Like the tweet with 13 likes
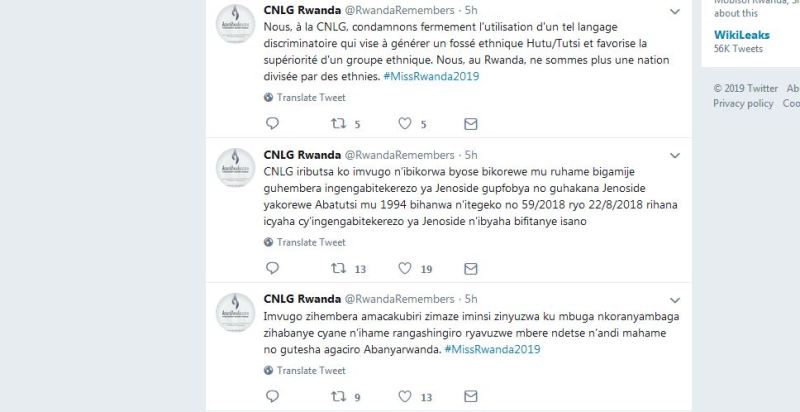This screenshot has width=800, height=412. click(405, 396)
